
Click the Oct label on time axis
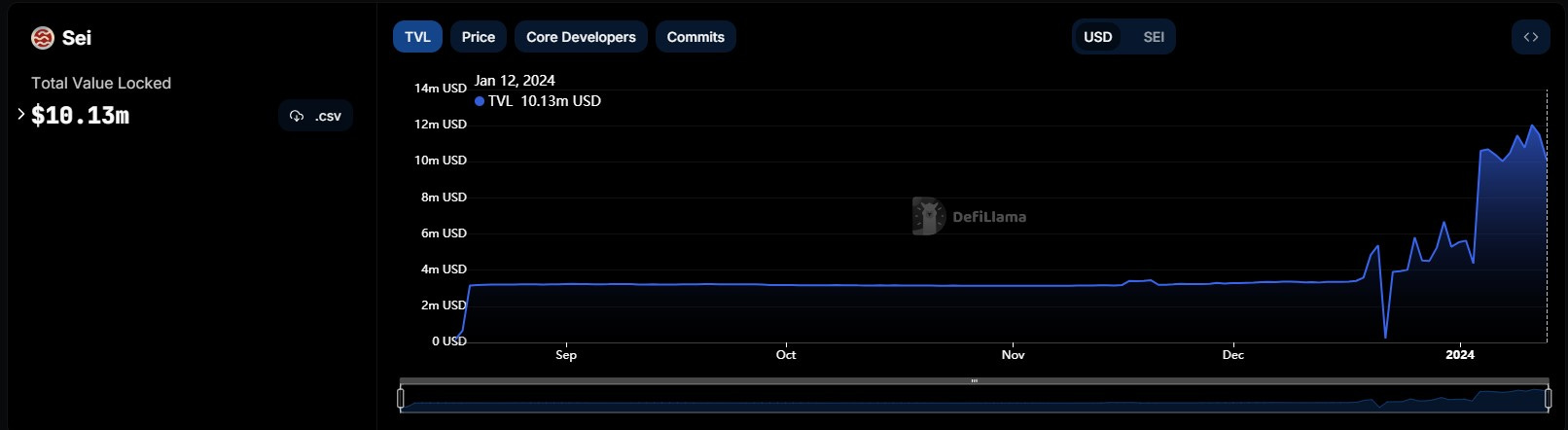tap(786, 355)
